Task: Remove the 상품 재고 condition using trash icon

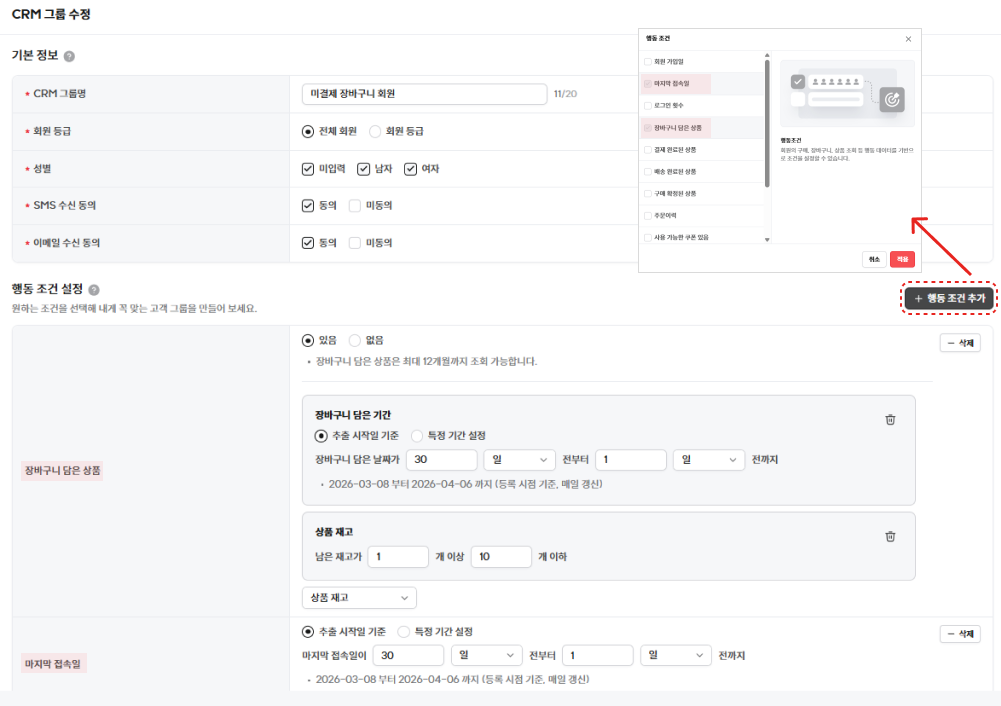Action: (x=890, y=536)
